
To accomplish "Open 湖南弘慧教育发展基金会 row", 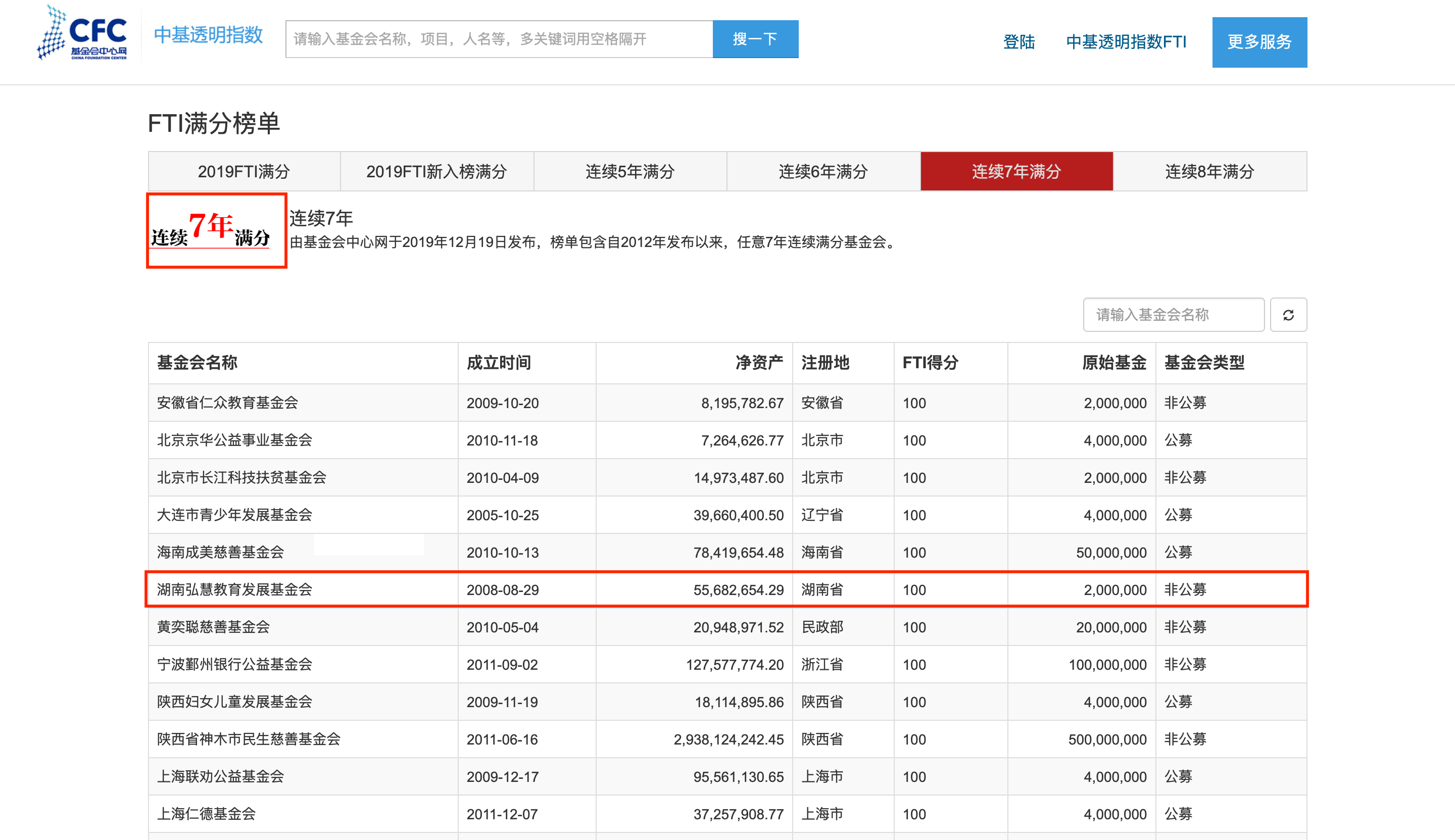I will pos(234,589).
